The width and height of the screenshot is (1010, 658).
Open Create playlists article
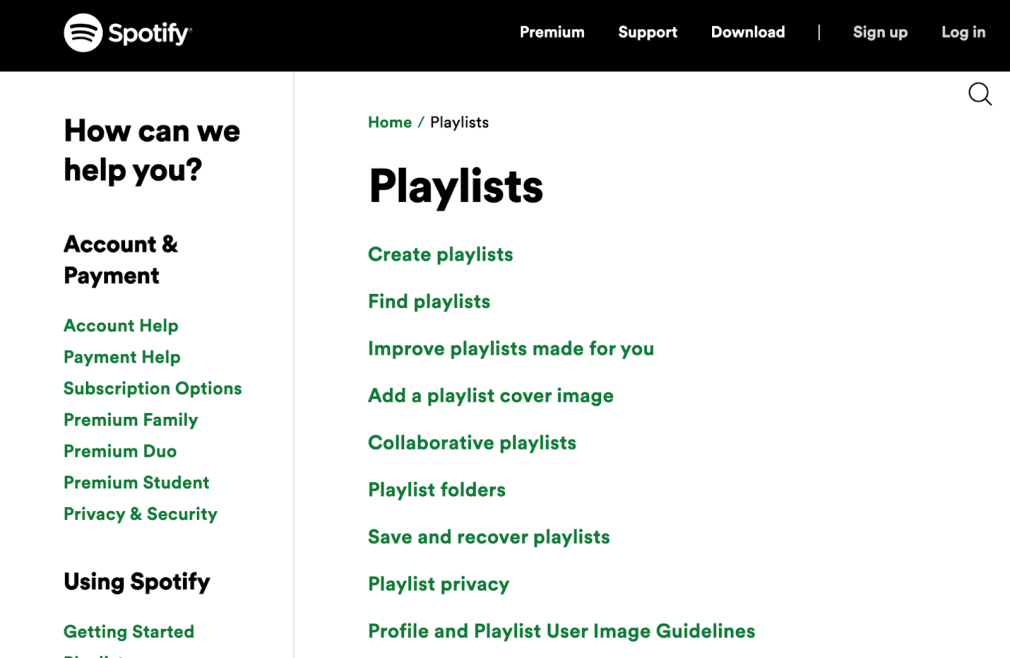click(x=441, y=254)
